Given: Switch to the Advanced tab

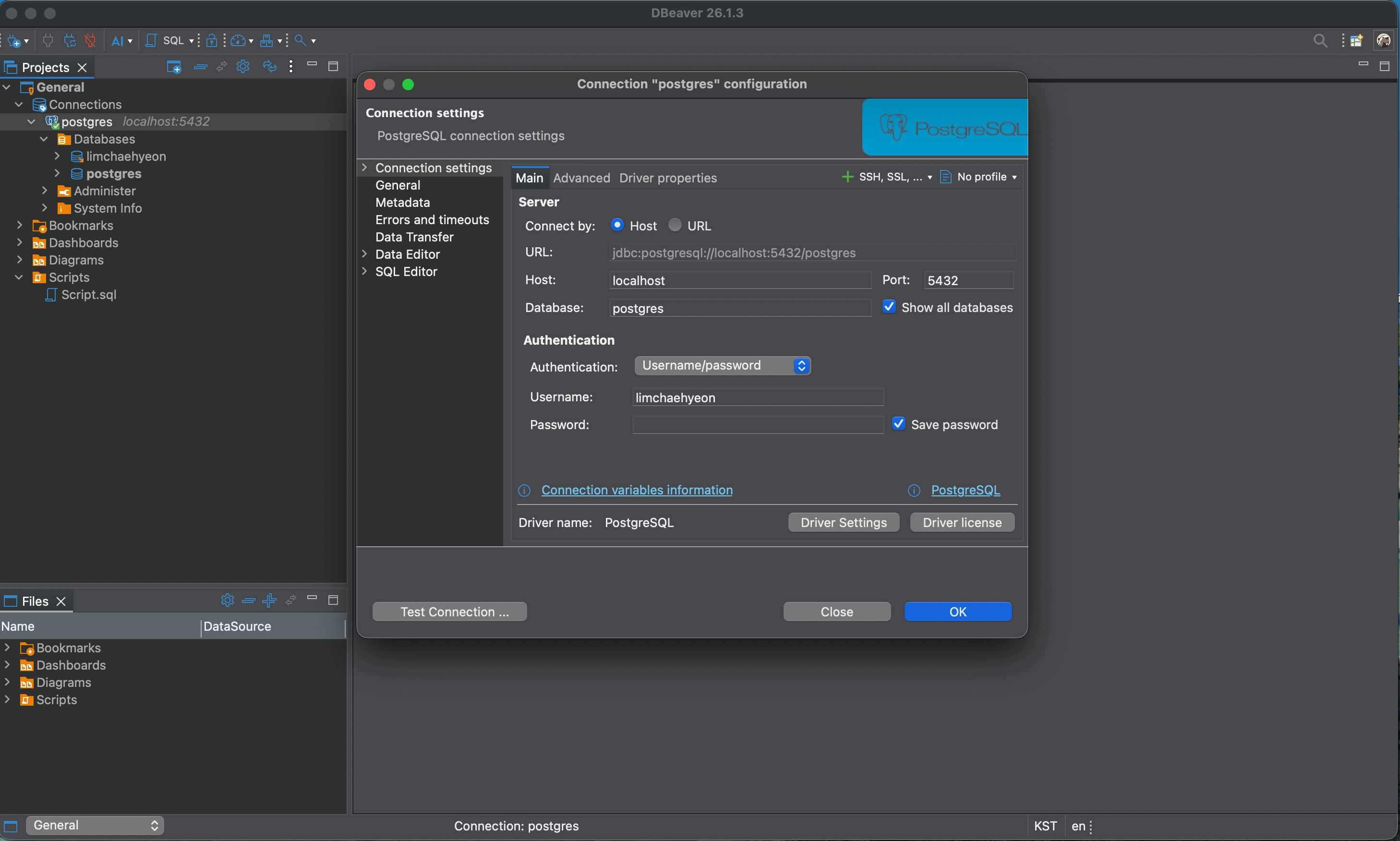Looking at the screenshot, I should 581,178.
